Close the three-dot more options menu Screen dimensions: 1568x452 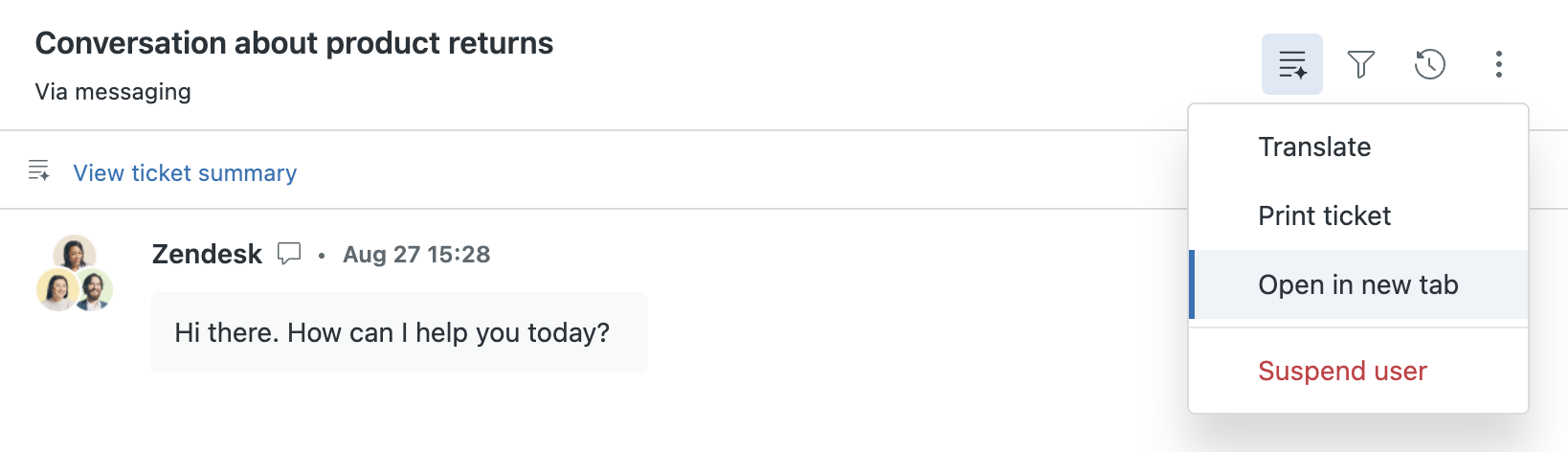coord(1498,64)
